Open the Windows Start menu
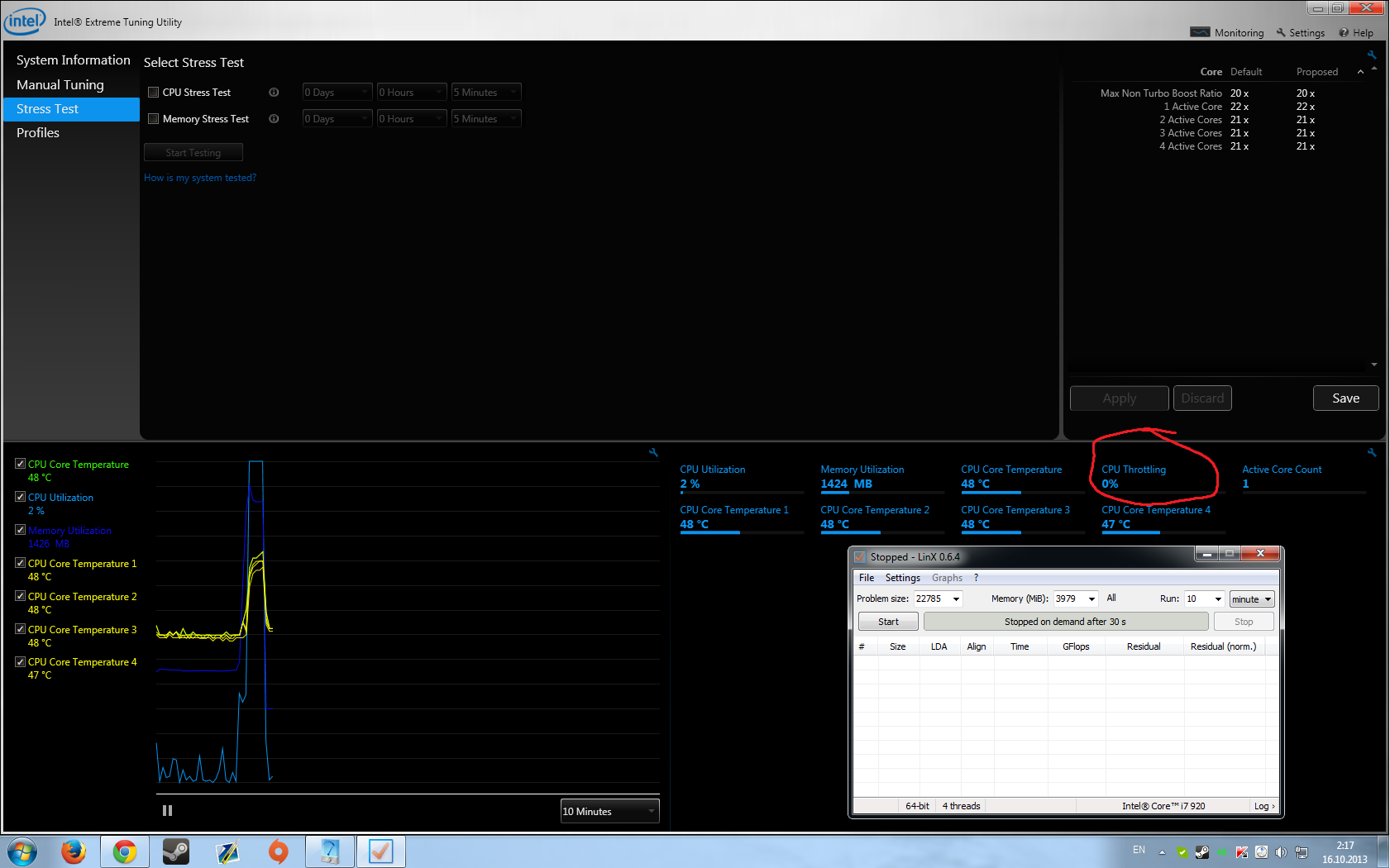The image size is (1390, 868). click(x=21, y=851)
